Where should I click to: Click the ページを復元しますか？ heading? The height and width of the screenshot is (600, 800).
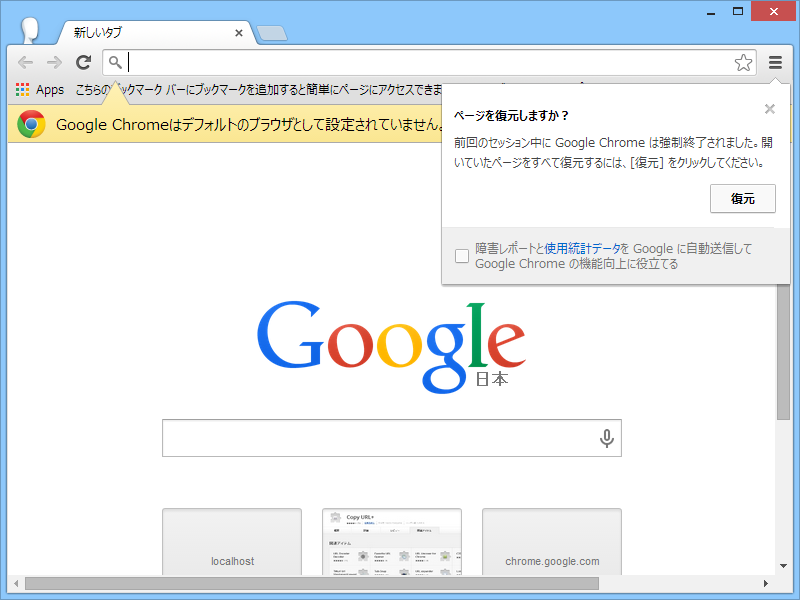[x=511, y=116]
